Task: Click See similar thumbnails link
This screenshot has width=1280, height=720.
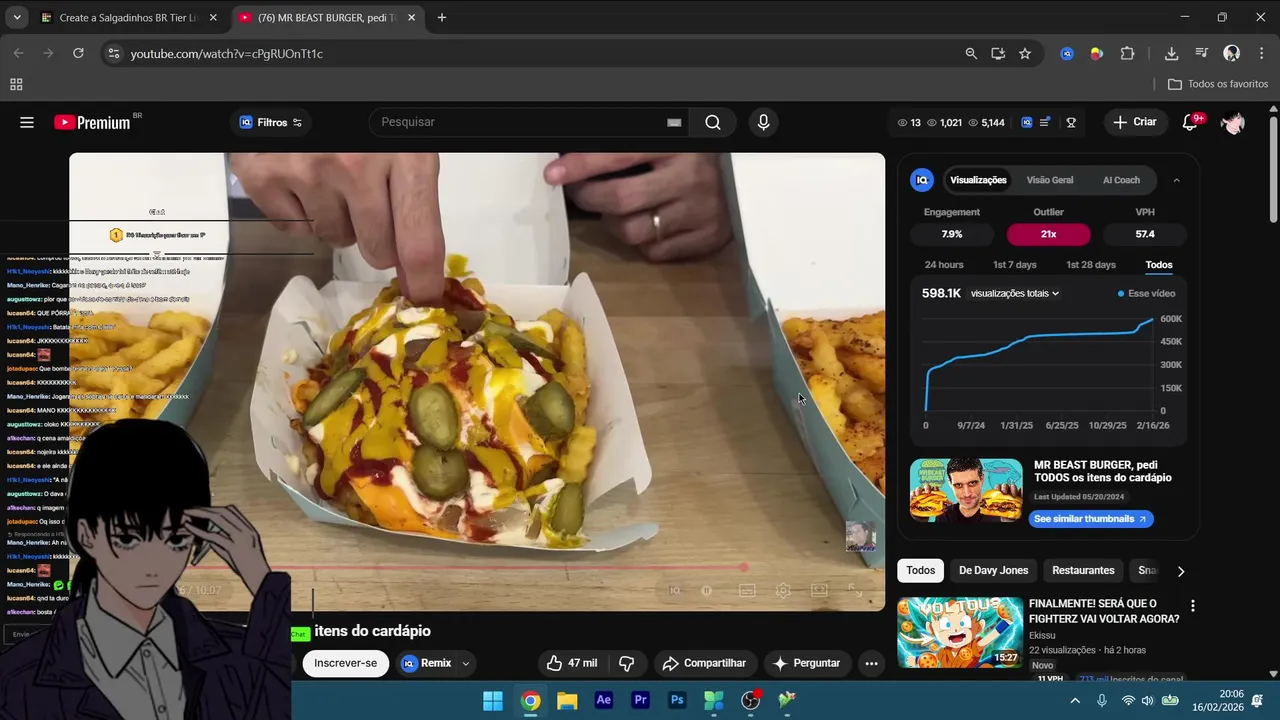Action: point(1091,519)
